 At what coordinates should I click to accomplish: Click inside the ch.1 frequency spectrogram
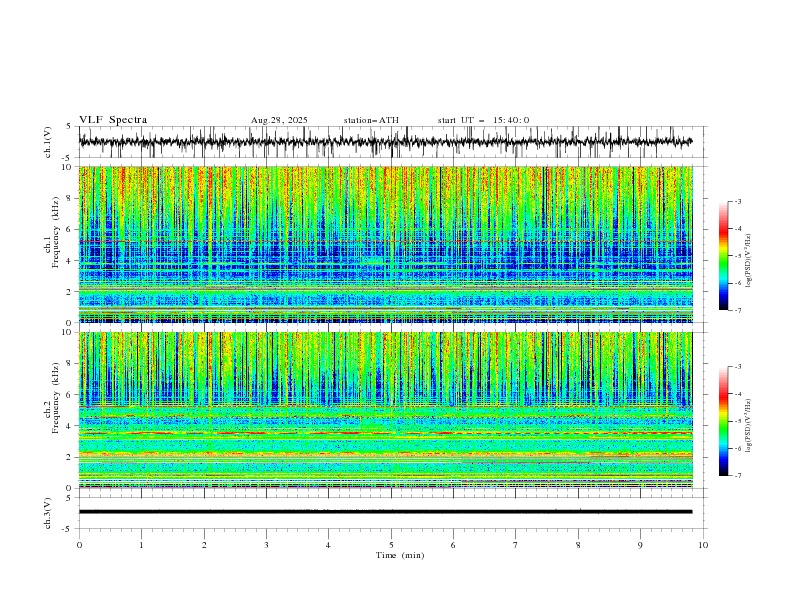pyautogui.click(x=386, y=244)
